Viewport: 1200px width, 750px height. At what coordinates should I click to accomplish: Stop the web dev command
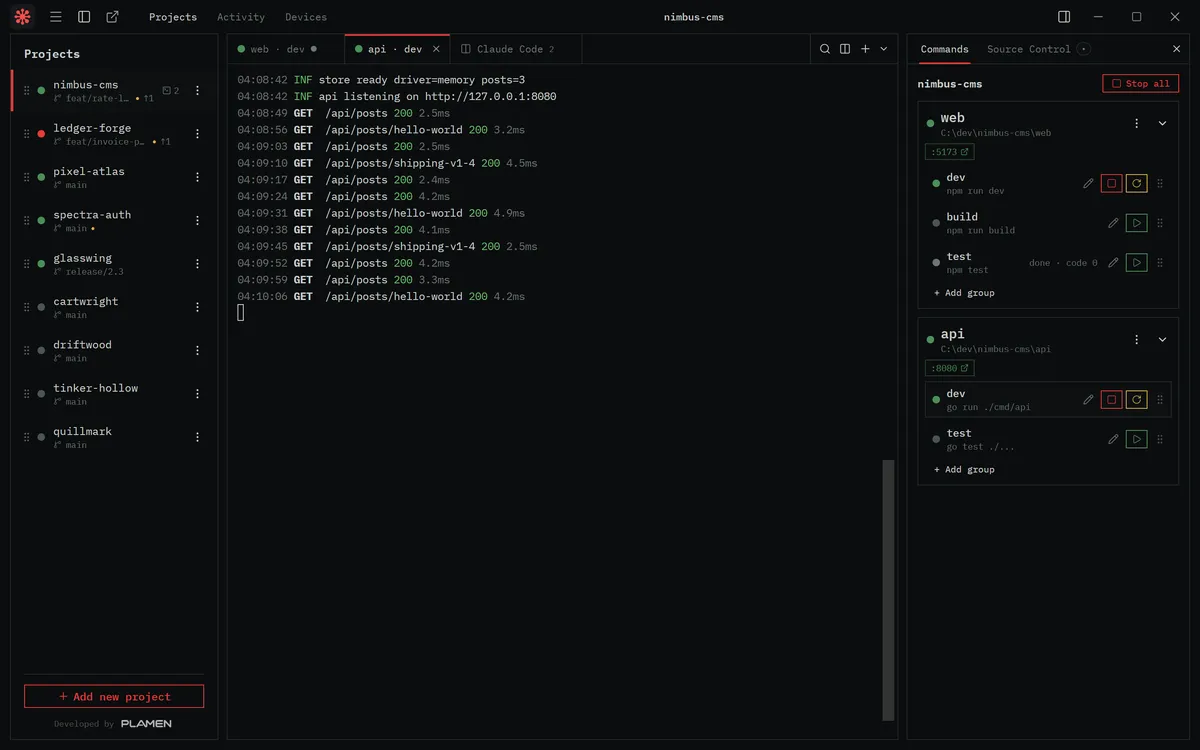(x=1111, y=183)
